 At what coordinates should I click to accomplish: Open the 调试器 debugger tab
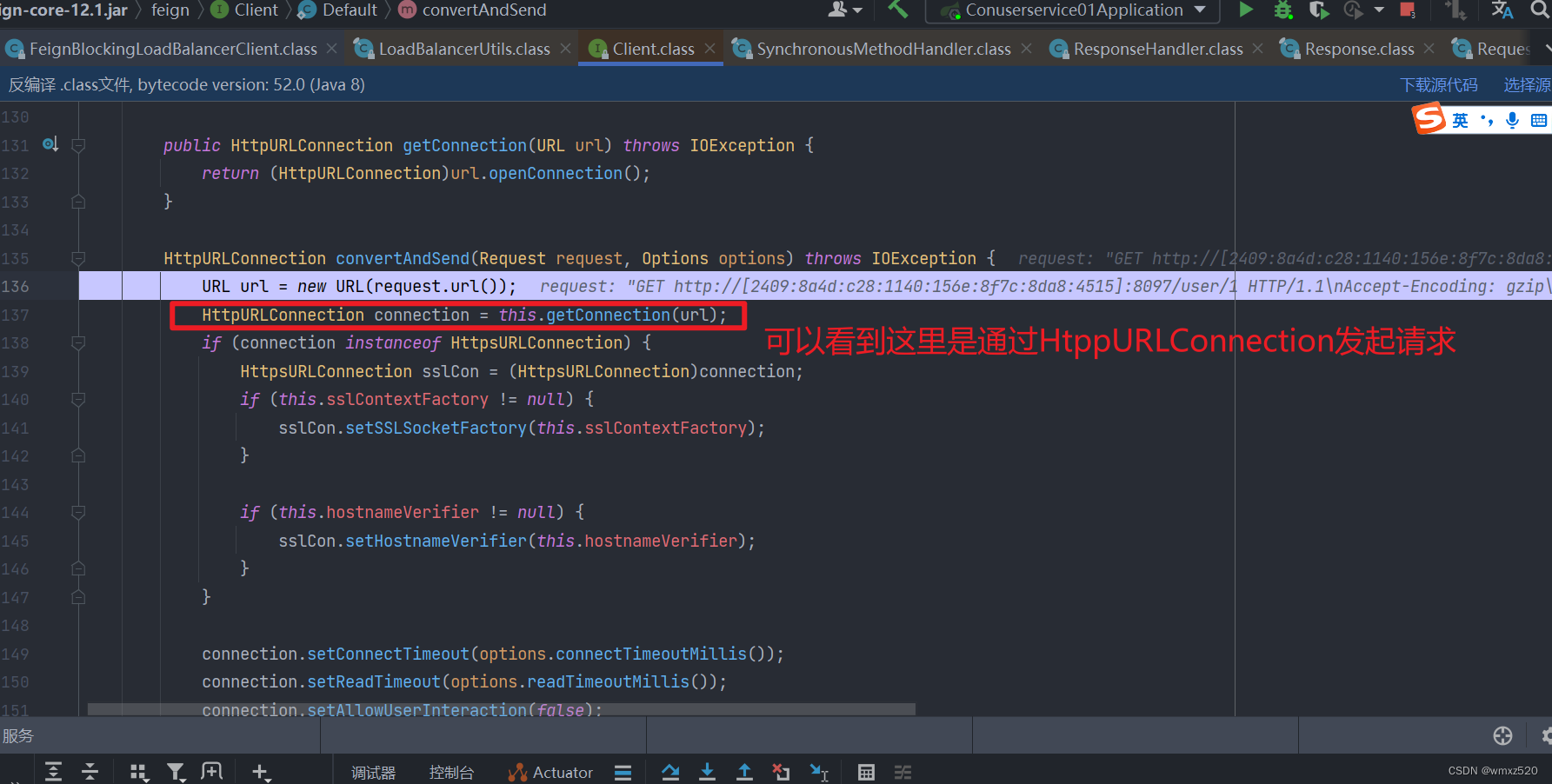[x=373, y=773]
